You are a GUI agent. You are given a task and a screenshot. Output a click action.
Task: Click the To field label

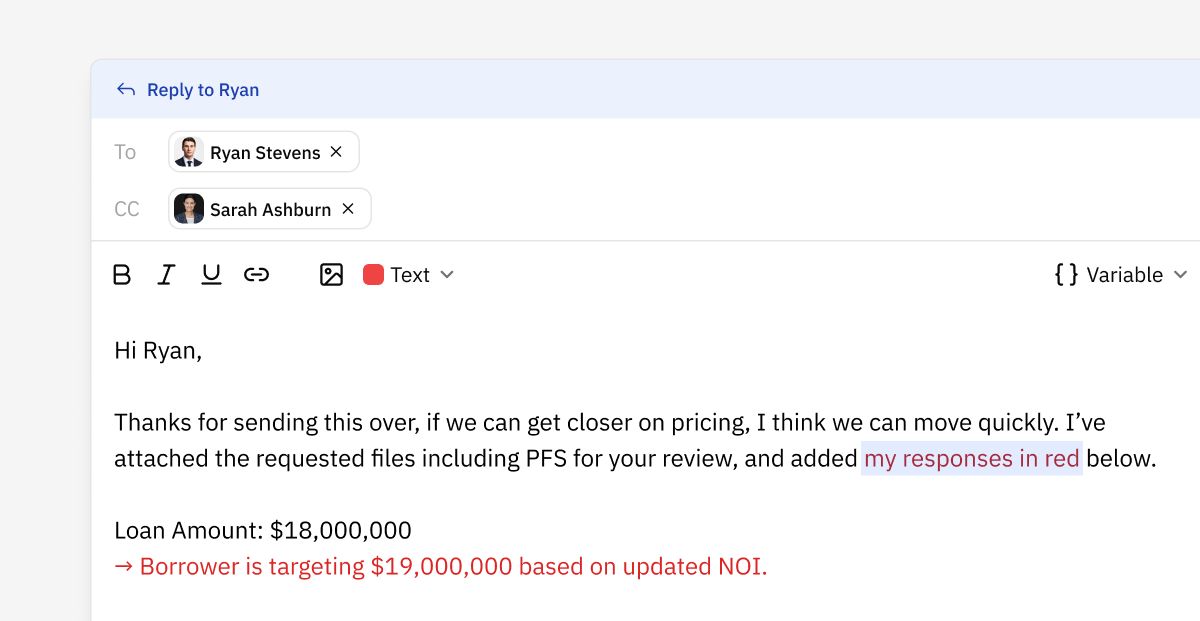point(125,151)
